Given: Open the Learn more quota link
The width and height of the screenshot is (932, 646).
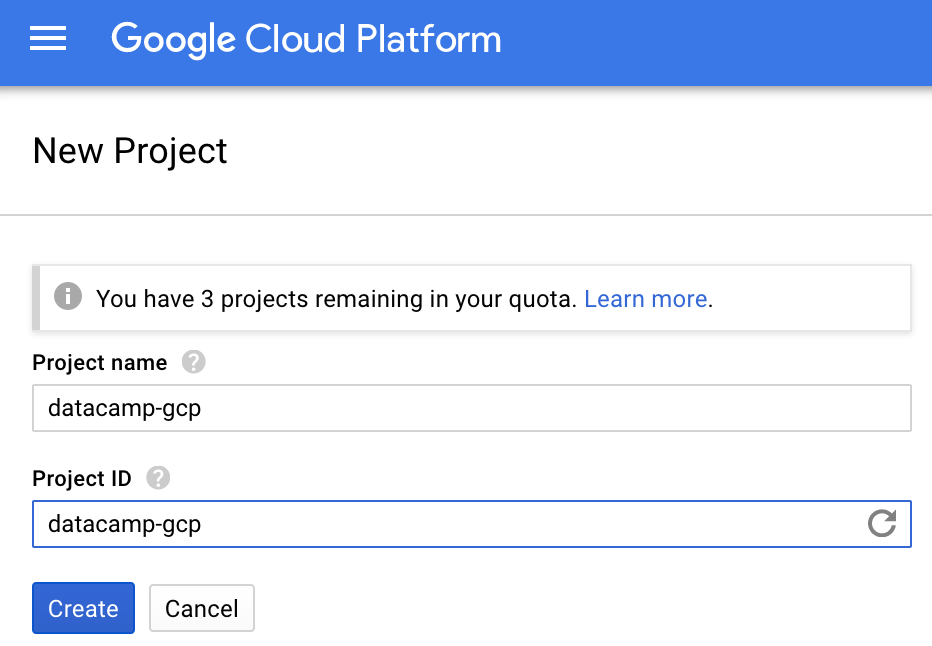Looking at the screenshot, I should pyautogui.click(x=646, y=298).
